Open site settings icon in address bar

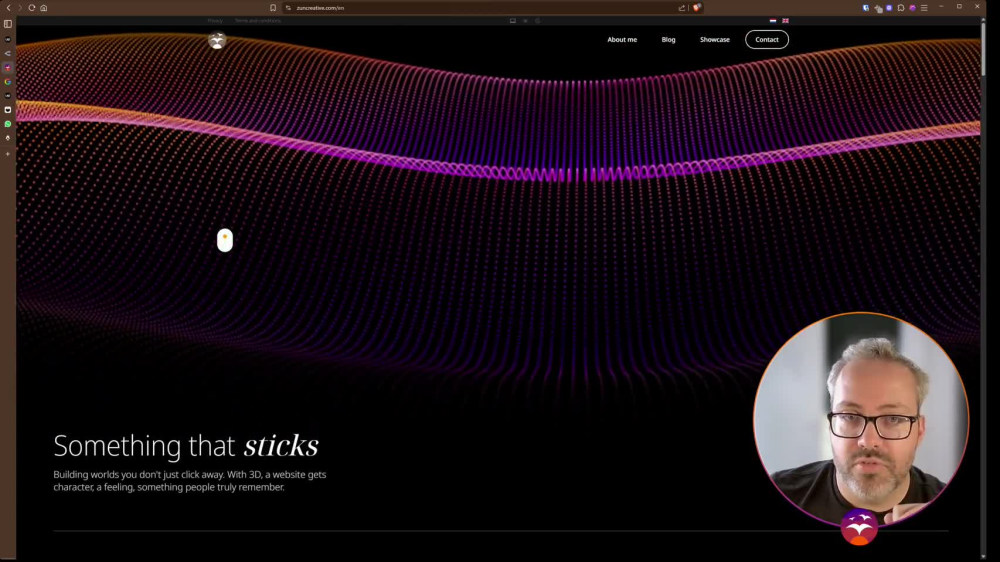pos(288,8)
